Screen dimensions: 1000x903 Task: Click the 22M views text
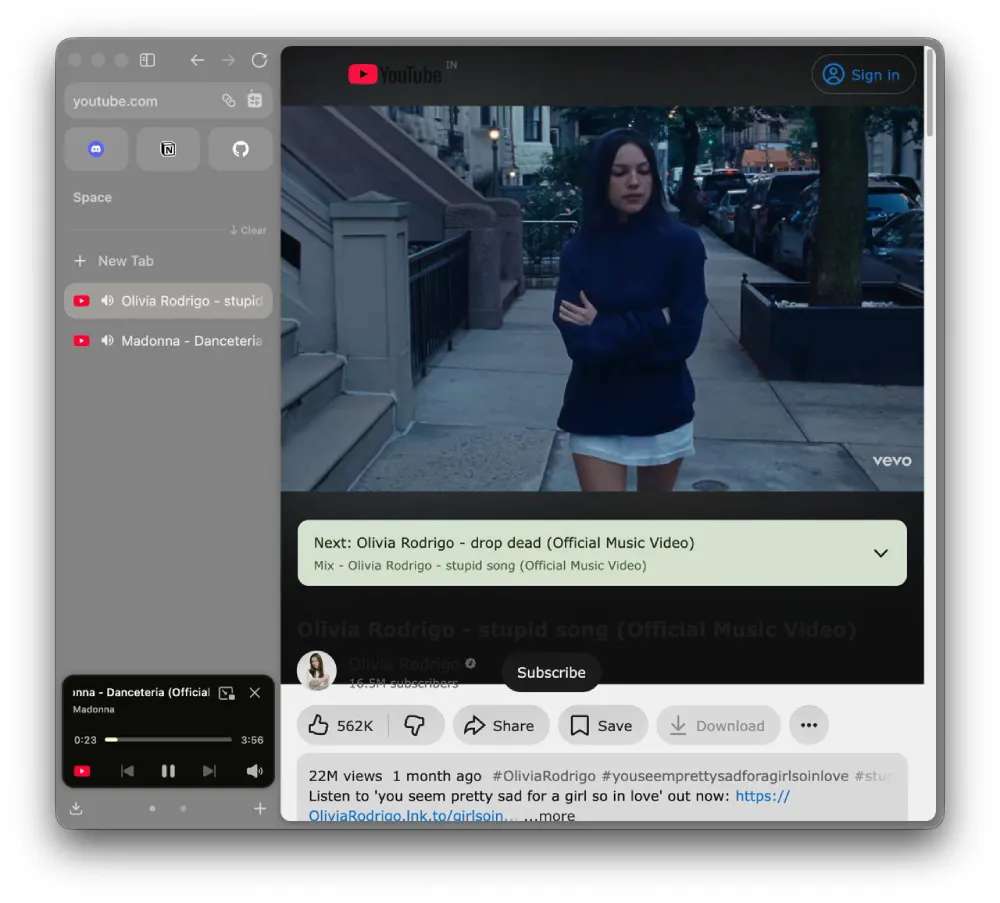pyautogui.click(x=345, y=775)
